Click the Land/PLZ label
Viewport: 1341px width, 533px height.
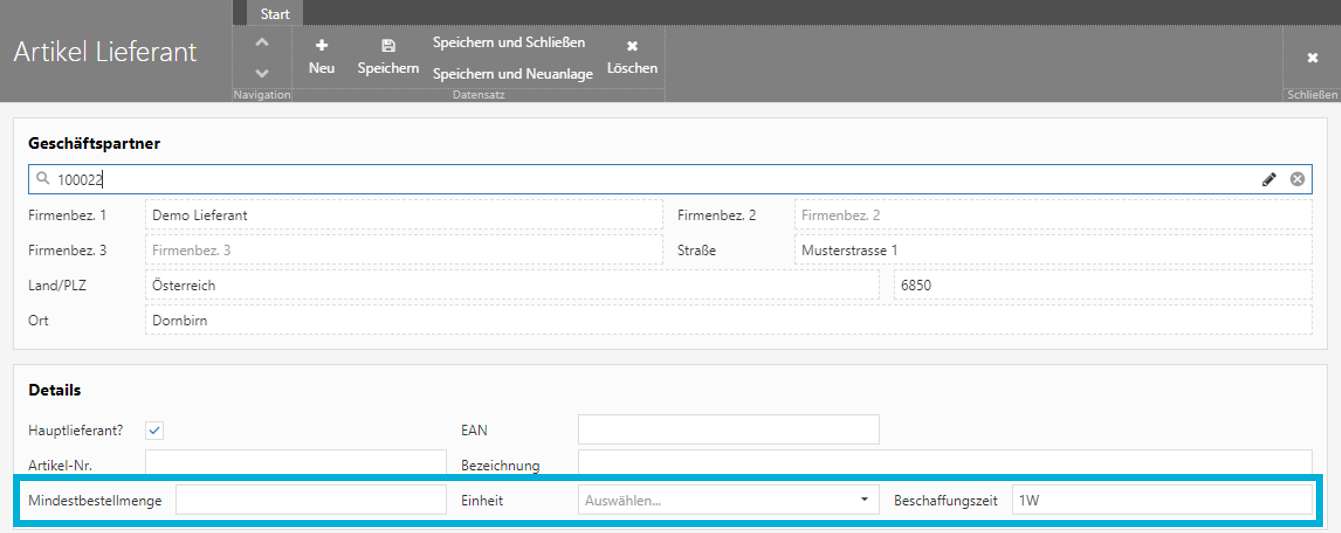coord(57,285)
